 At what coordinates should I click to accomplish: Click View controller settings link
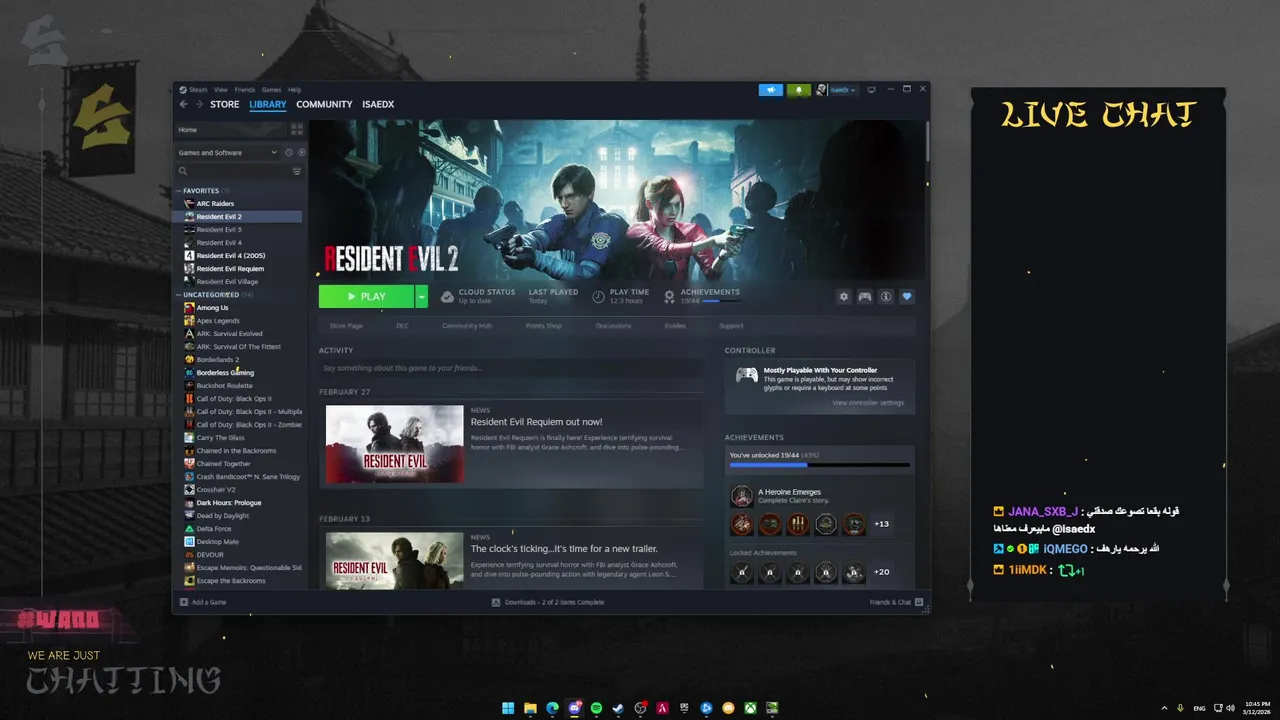tap(868, 403)
